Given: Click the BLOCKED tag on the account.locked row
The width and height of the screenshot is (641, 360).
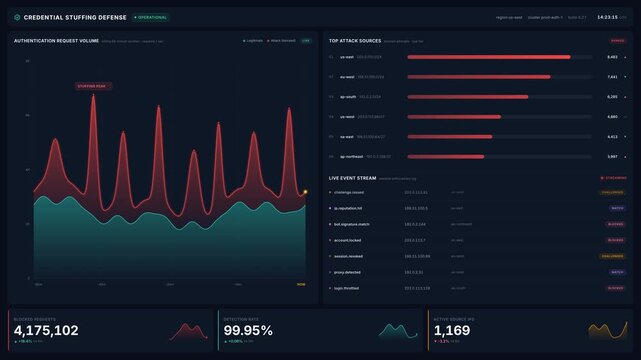Looking at the screenshot, I should (615, 240).
